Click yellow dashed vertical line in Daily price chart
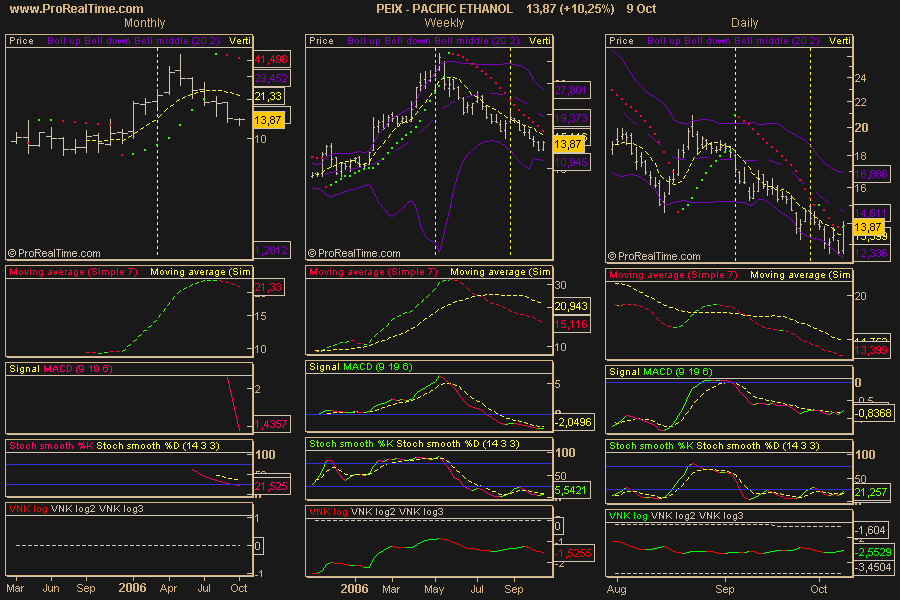900x600 pixels. (x=810, y=150)
